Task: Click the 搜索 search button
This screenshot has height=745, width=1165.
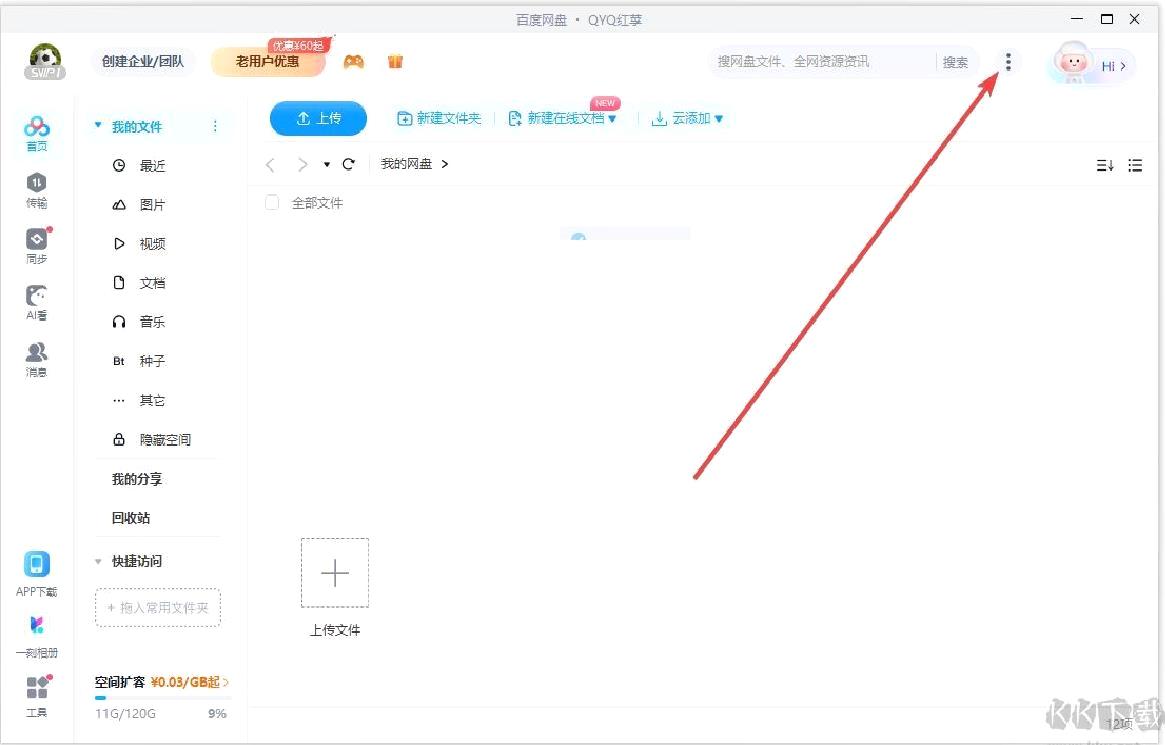Action: 955,62
